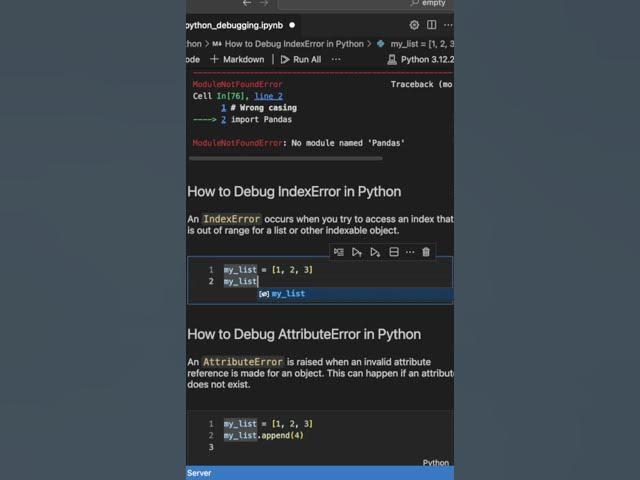Open editor More Actions ellipsis
The height and width of the screenshot is (480, 640).
tap(448, 25)
